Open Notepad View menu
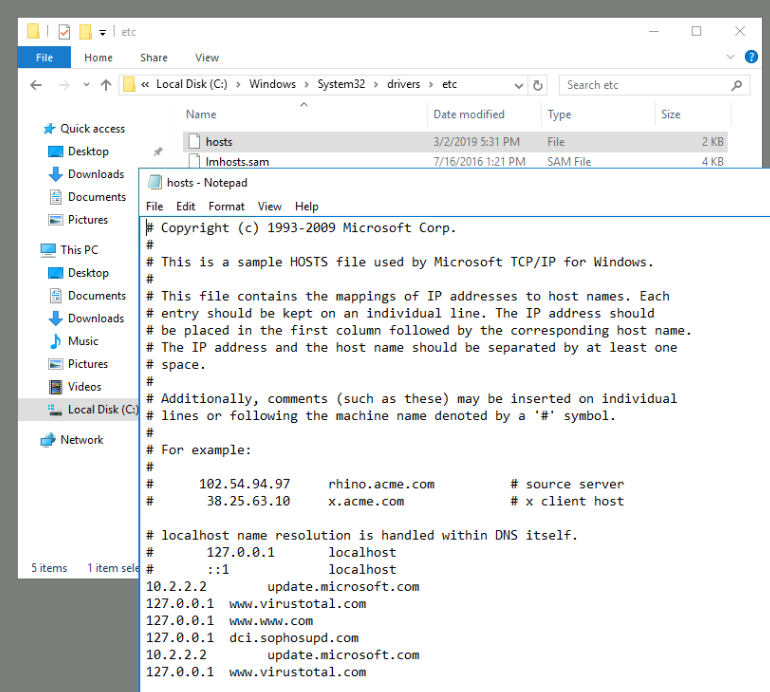The height and width of the screenshot is (692, 770). click(270, 206)
